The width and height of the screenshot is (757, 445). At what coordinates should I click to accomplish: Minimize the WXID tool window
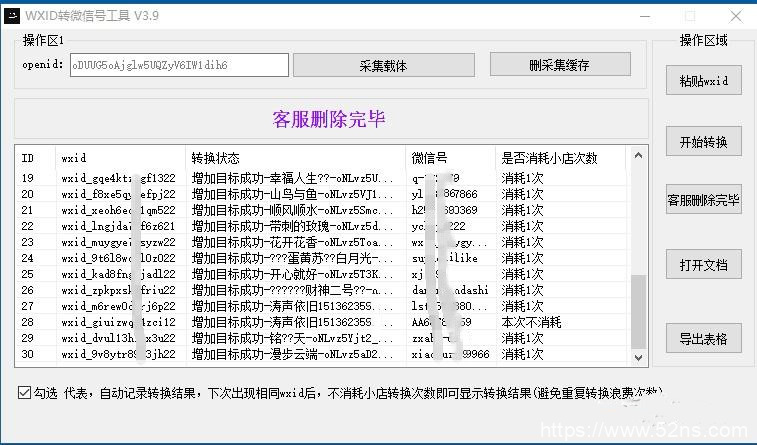pos(645,16)
